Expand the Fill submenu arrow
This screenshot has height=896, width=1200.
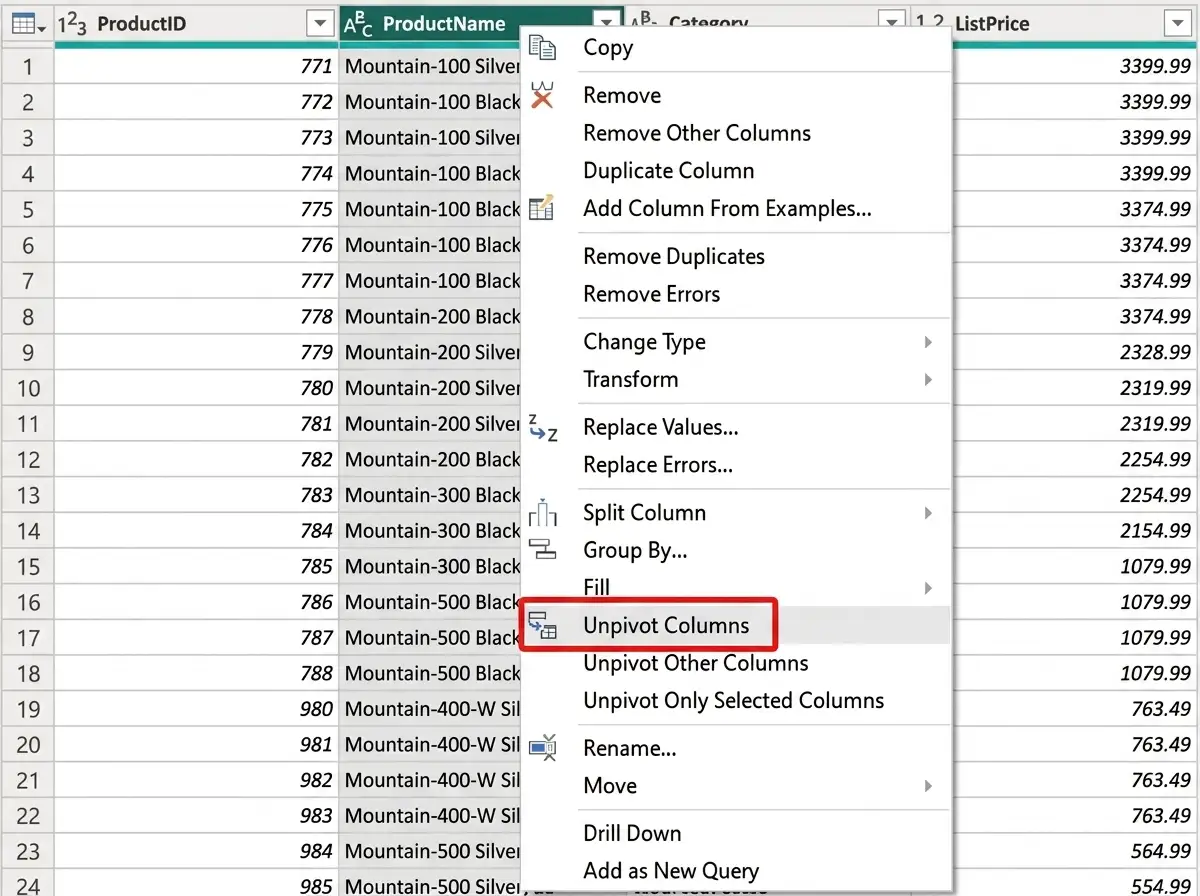[x=928, y=587]
